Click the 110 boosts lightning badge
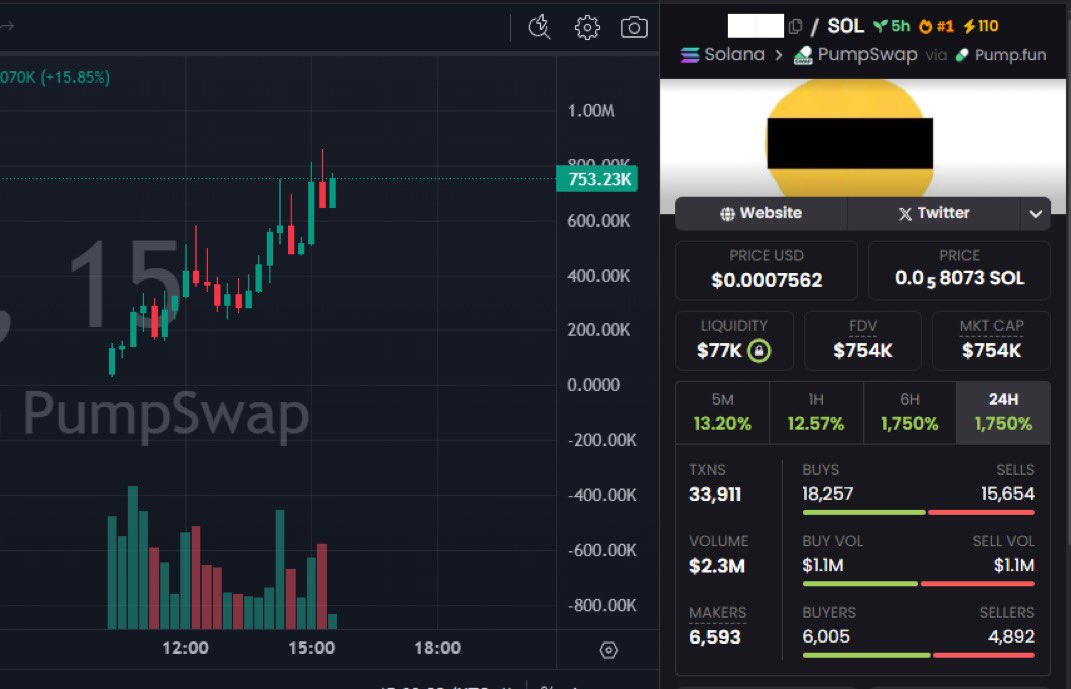1071x689 pixels. 981,26
